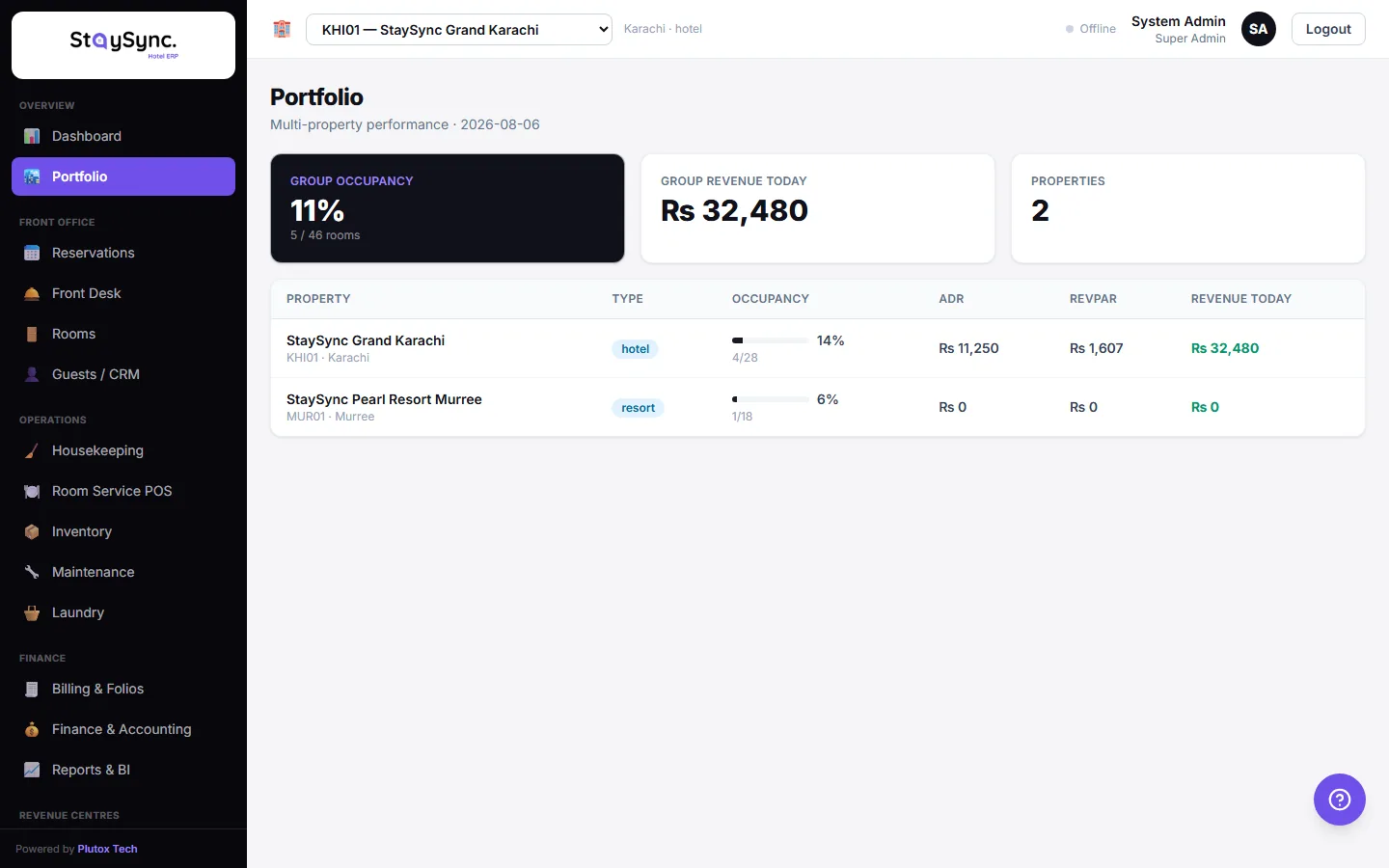Screen dimensions: 1389x868
Task: Click the Reservations calendar icon
Action: 32,253
